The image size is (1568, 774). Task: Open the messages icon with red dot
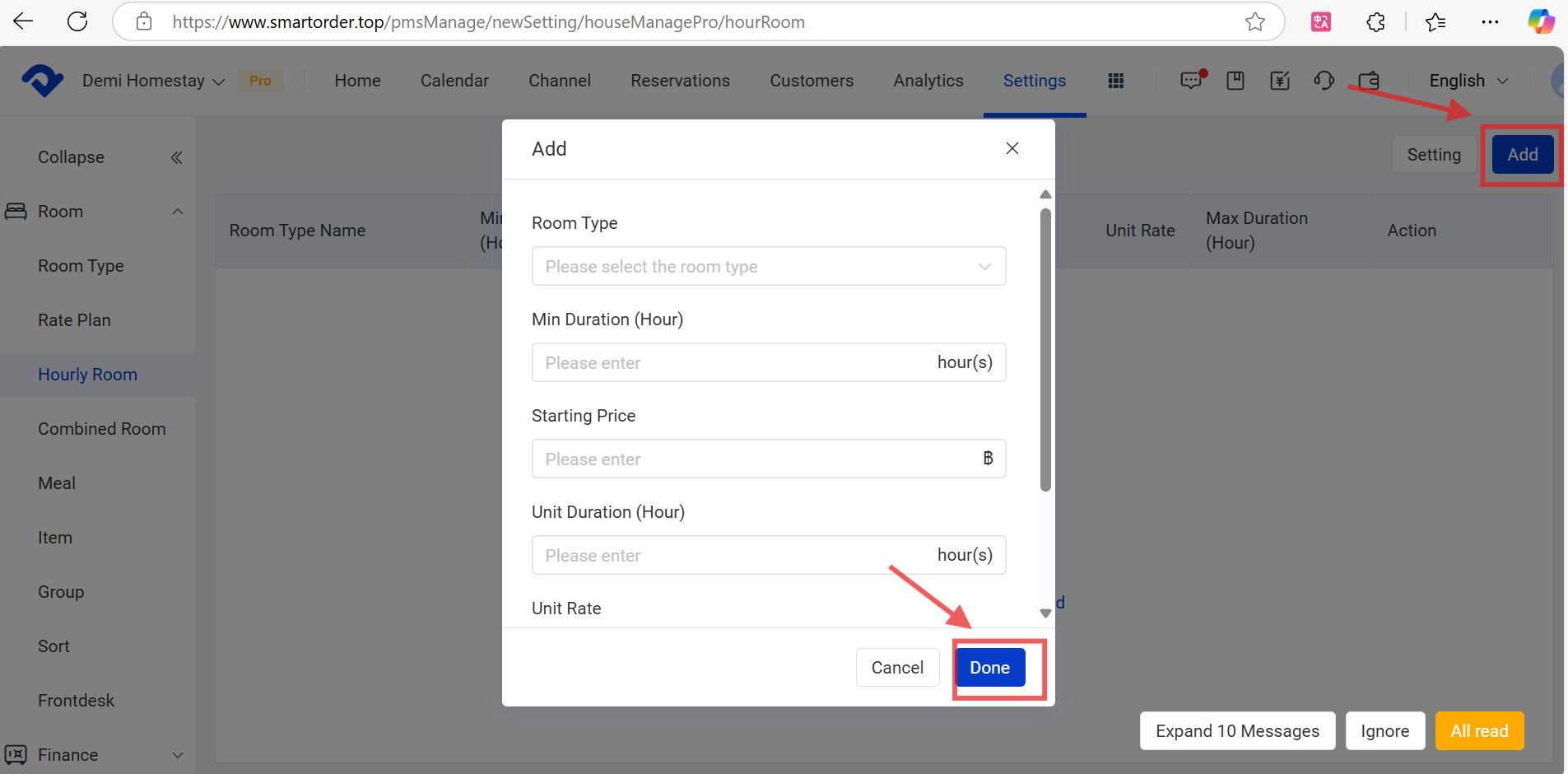pyautogui.click(x=1191, y=81)
